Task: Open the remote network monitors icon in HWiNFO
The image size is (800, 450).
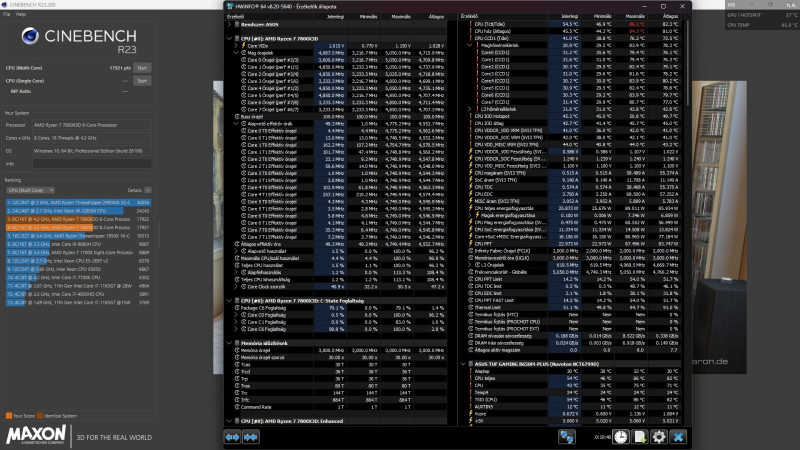Action: pyautogui.click(x=567, y=437)
